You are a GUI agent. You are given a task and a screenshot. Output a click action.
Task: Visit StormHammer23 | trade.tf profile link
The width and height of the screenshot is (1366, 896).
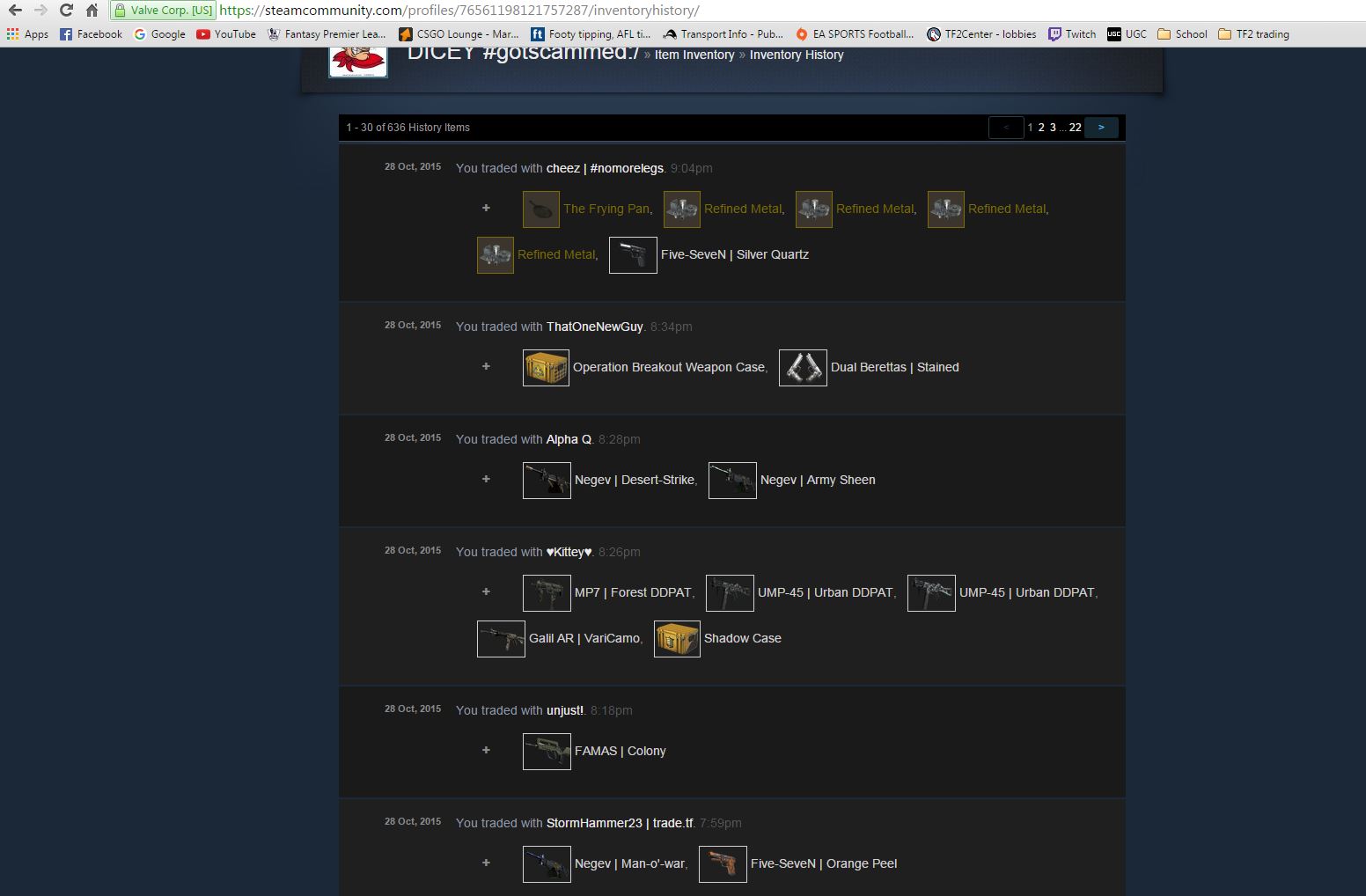pos(620,823)
